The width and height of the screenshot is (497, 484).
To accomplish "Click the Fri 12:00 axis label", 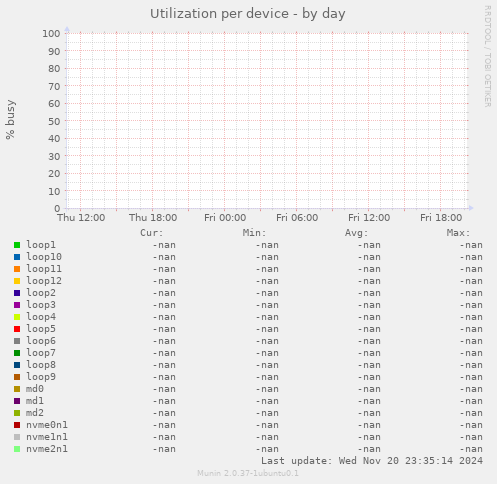I will click(369, 218).
